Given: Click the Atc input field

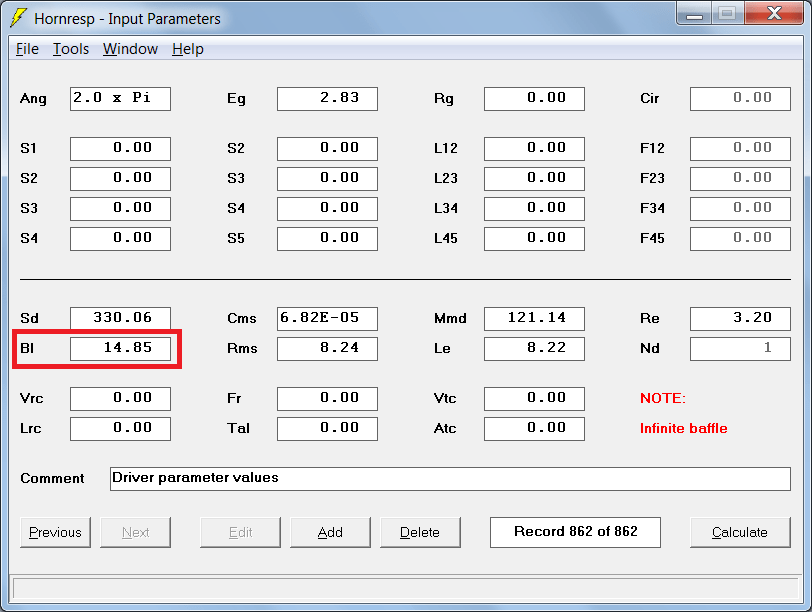Looking at the screenshot, I should 534,429.
